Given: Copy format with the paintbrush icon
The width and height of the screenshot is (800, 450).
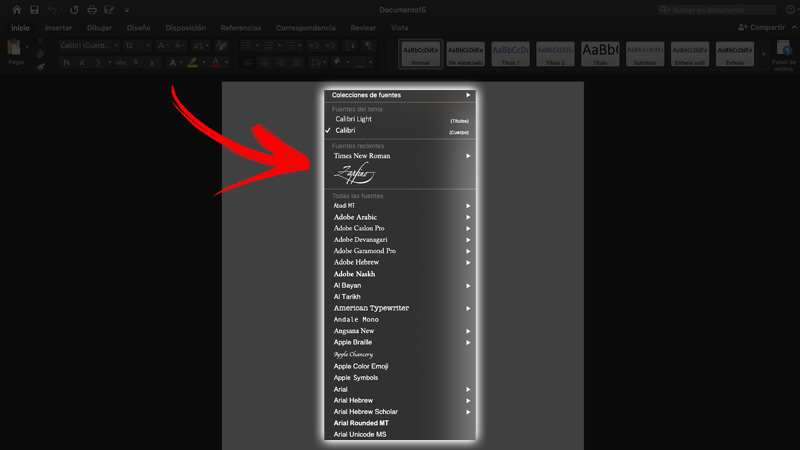Looking at the screenshot, I should (x=40, y=66).
